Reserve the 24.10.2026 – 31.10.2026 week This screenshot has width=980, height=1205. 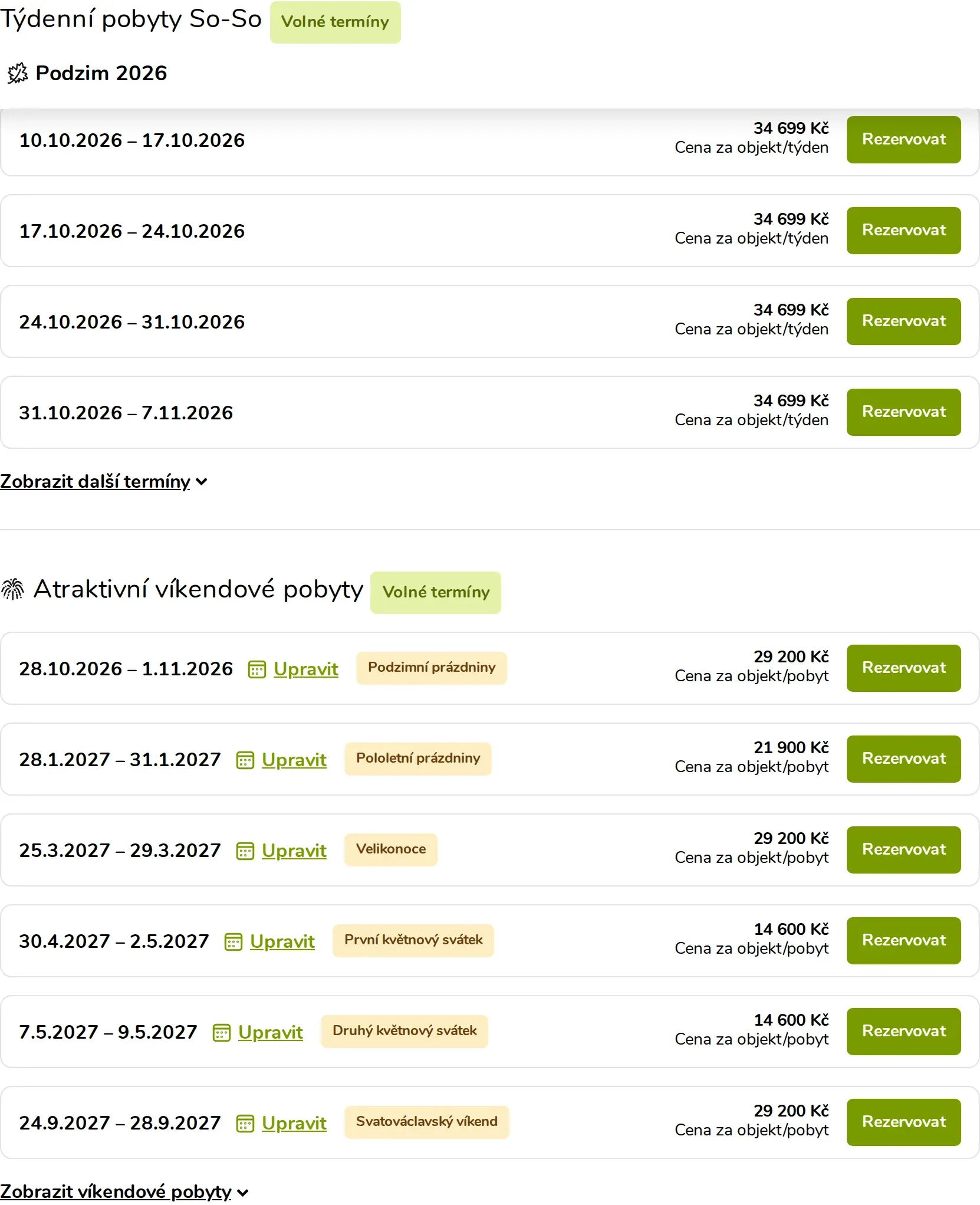[x=903, y=321]
